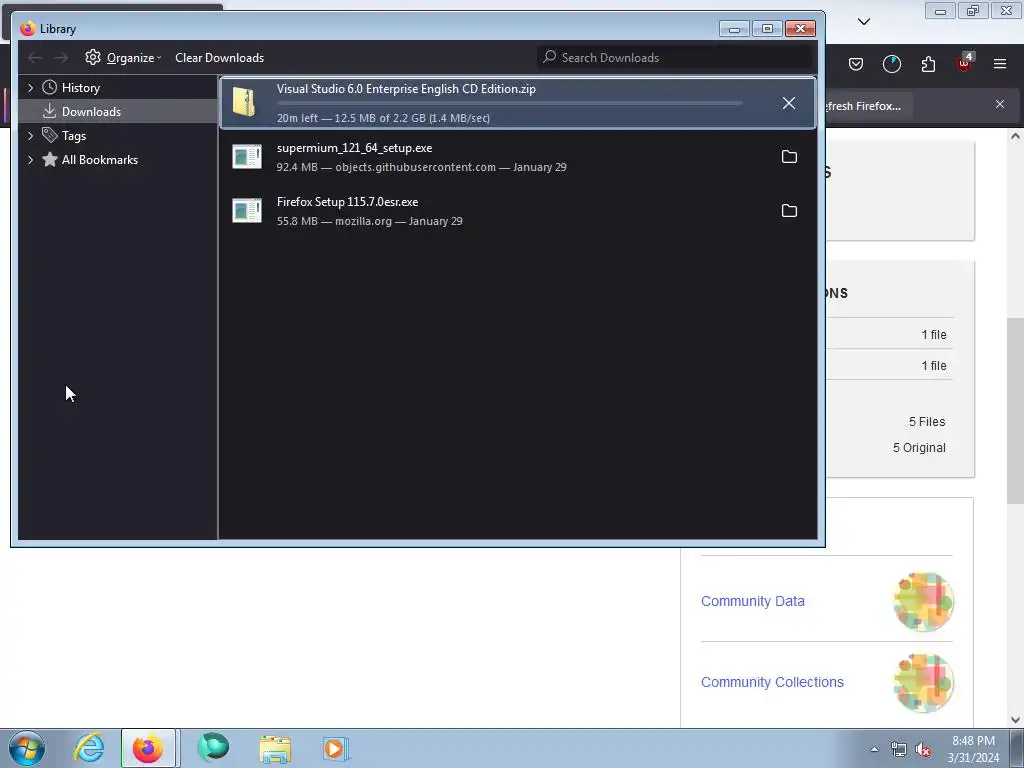Image resolution: width=1024 pixels, height=768 pixels.
Task: Select the supermium_121_64_setup.exe download entry
Action: [x=518, y=157]
